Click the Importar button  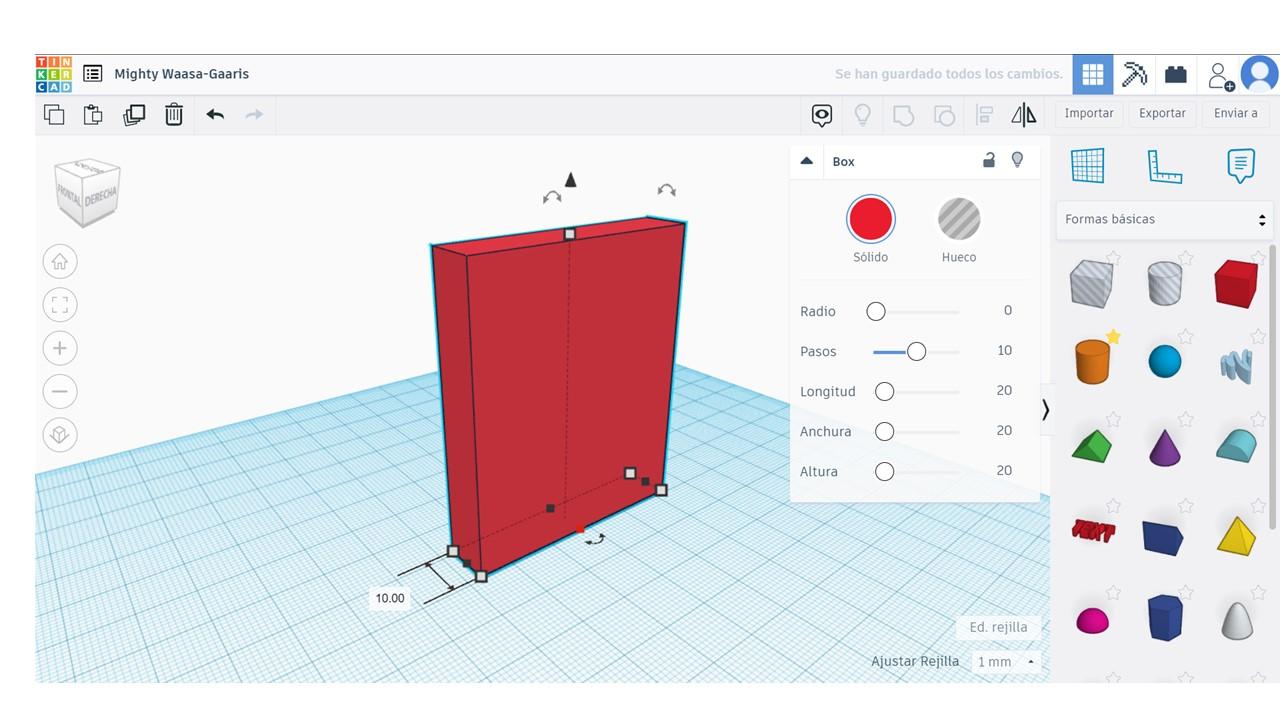[x=1089, y=113]
